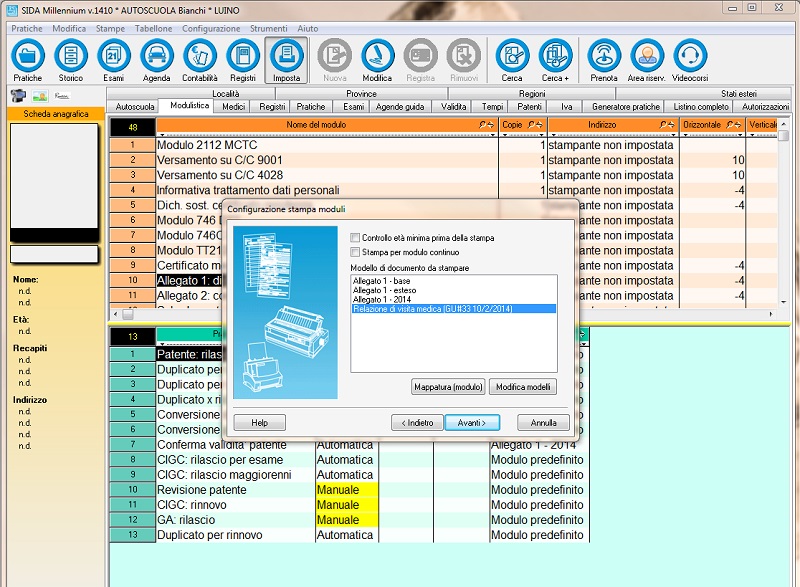
Task: Tick Stampa per modulo continuo checkbox
Action: 355,252
